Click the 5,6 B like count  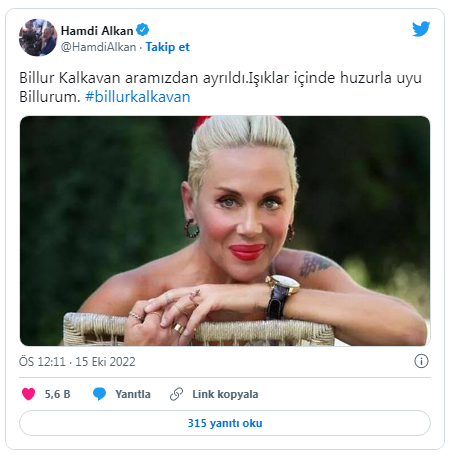pyautogui.click(x=58, y=394)
